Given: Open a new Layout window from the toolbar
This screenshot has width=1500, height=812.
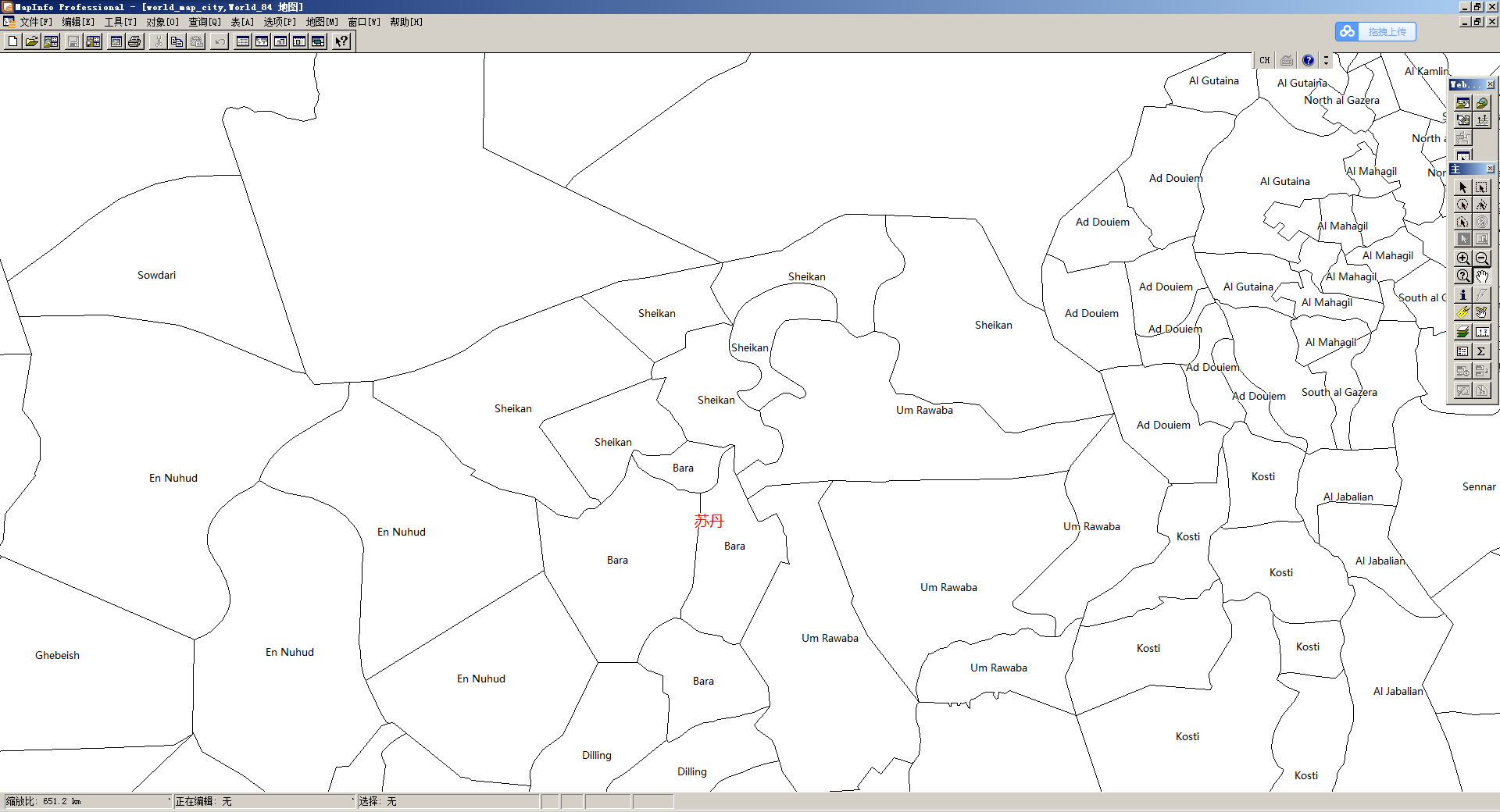Looking at the screenshot, I should pyautogui.click(x=299, y=41).
